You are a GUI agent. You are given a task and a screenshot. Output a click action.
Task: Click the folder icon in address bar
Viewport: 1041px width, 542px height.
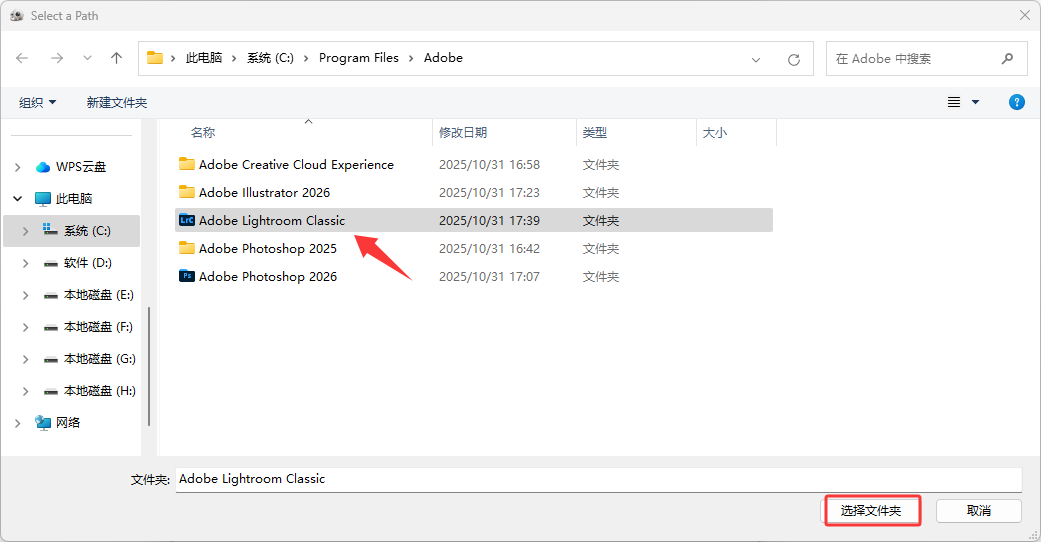pos(155,58)
